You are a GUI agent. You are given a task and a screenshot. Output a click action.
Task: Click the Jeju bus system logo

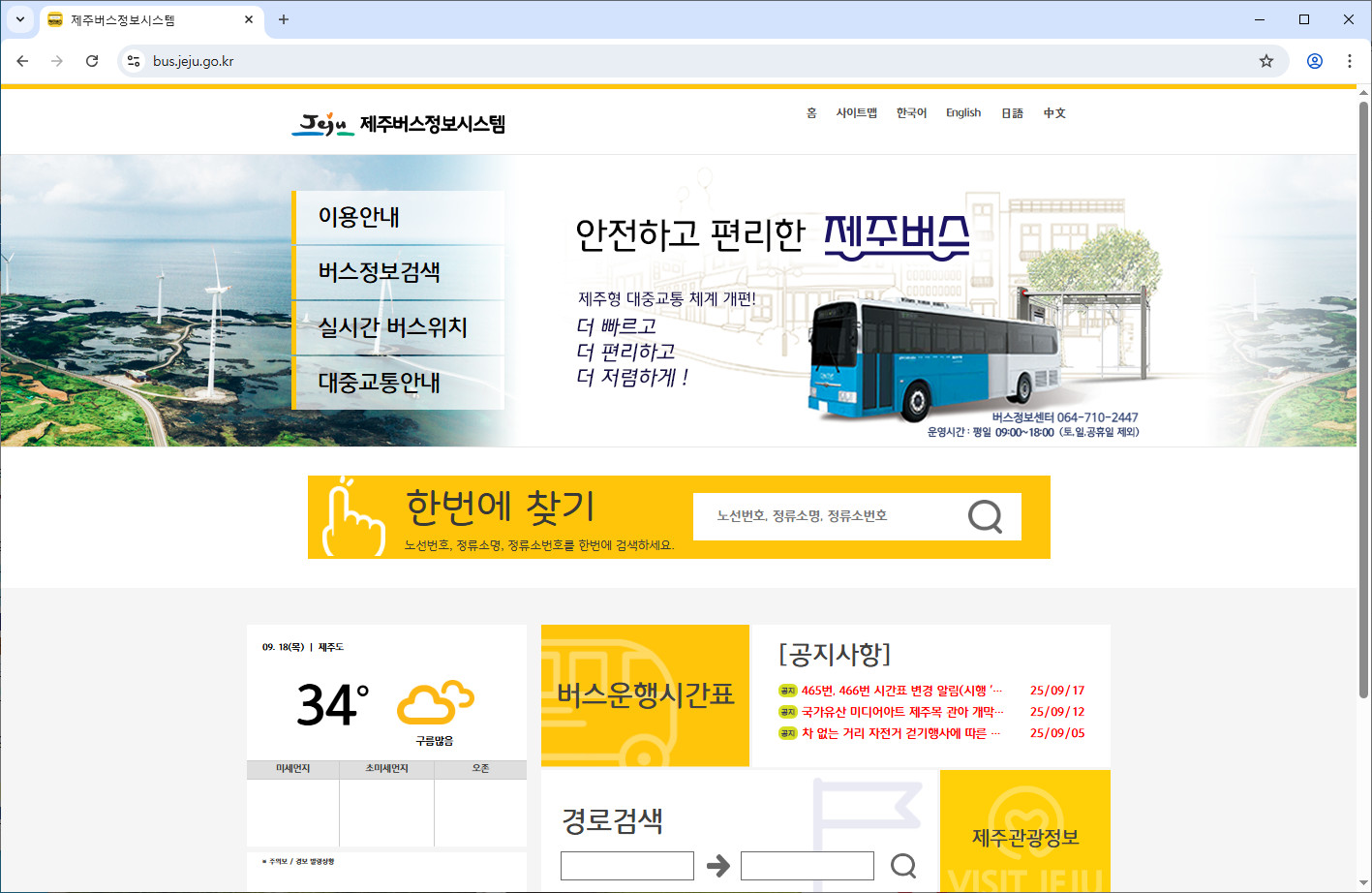pos(398,124)
